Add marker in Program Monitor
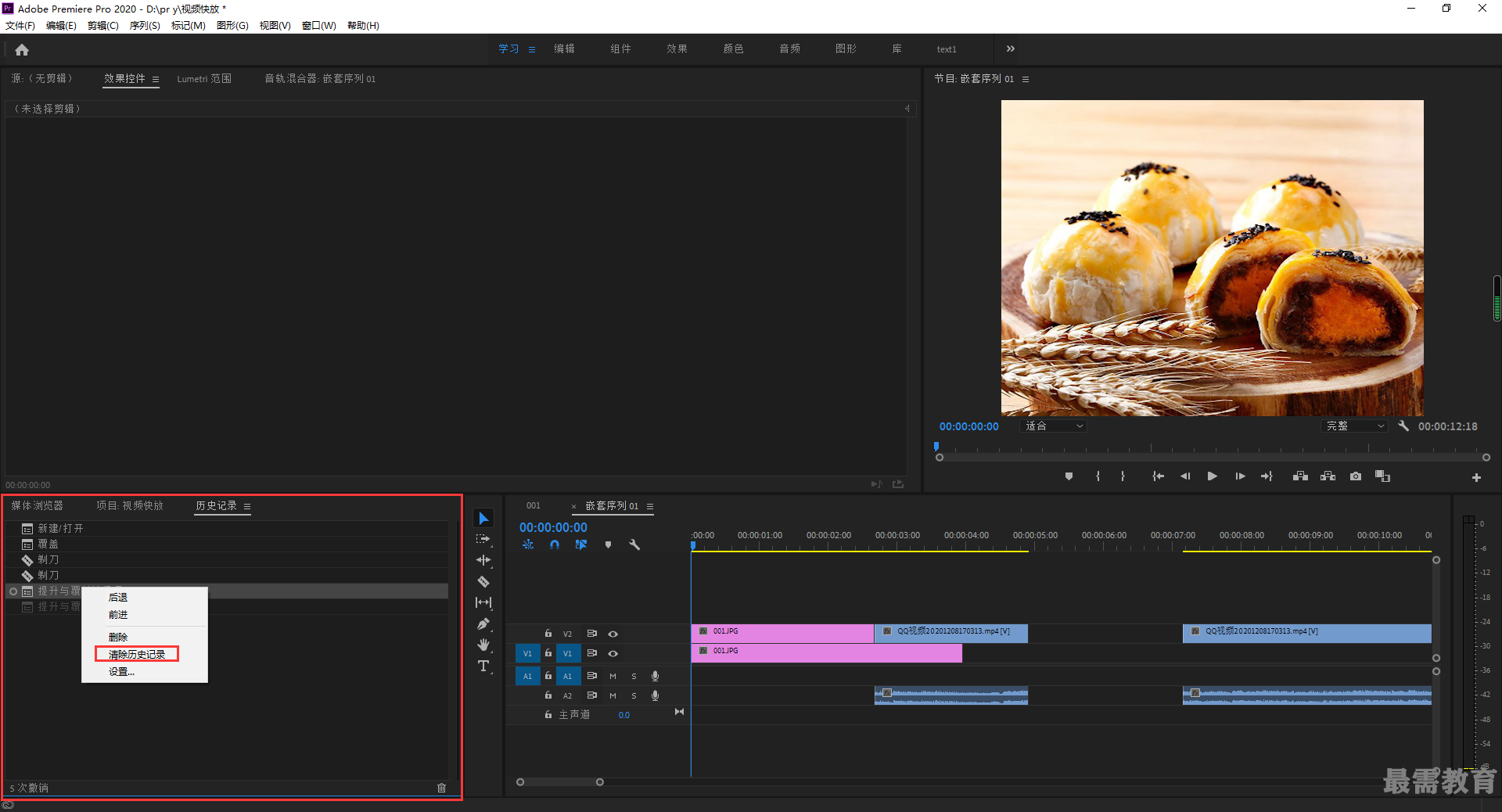This screenshot has width=1502, height=812. [x=1069, y=476]
